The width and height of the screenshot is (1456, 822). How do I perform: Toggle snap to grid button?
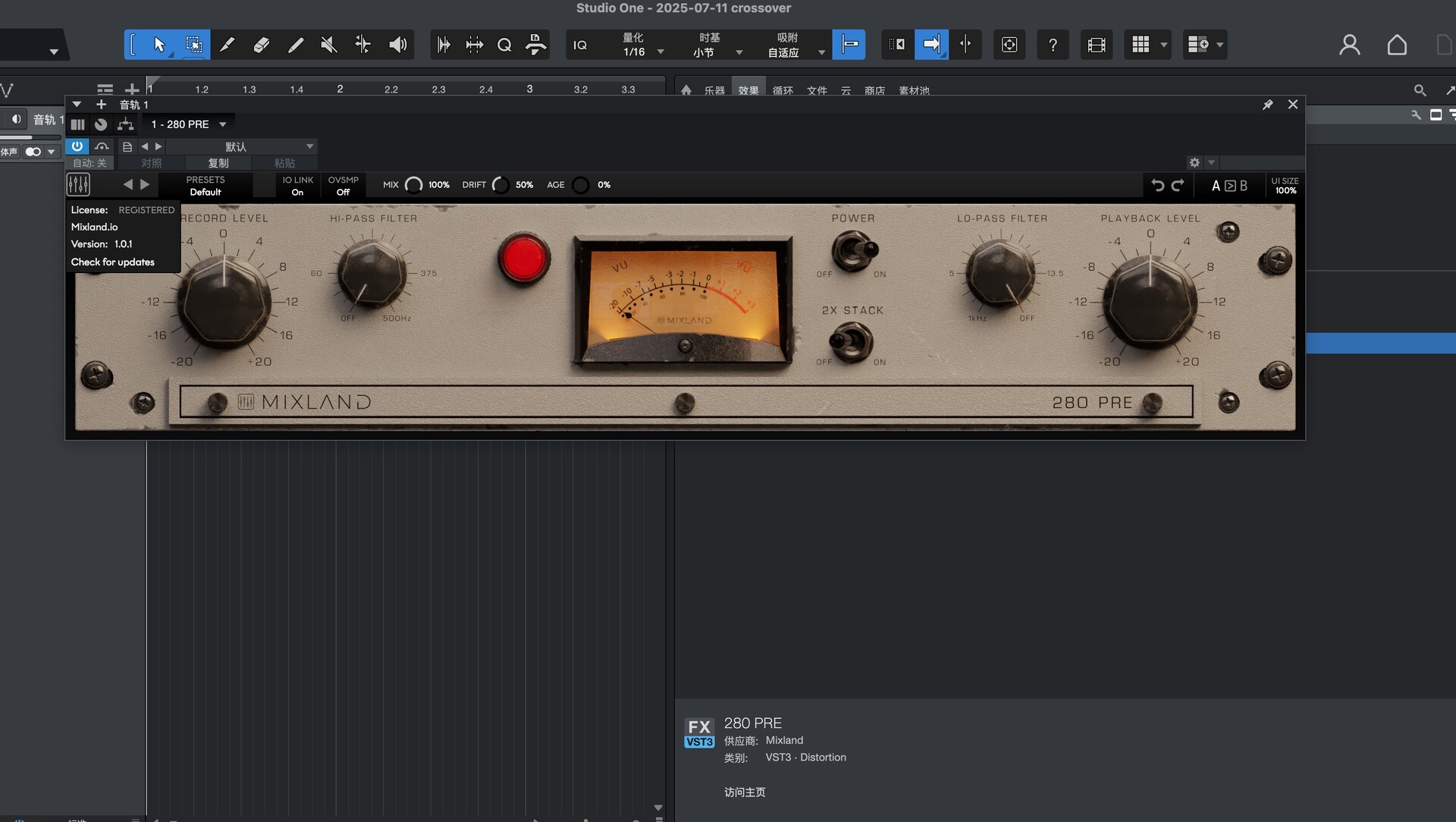pyautogui.click(x=849, y=45)
